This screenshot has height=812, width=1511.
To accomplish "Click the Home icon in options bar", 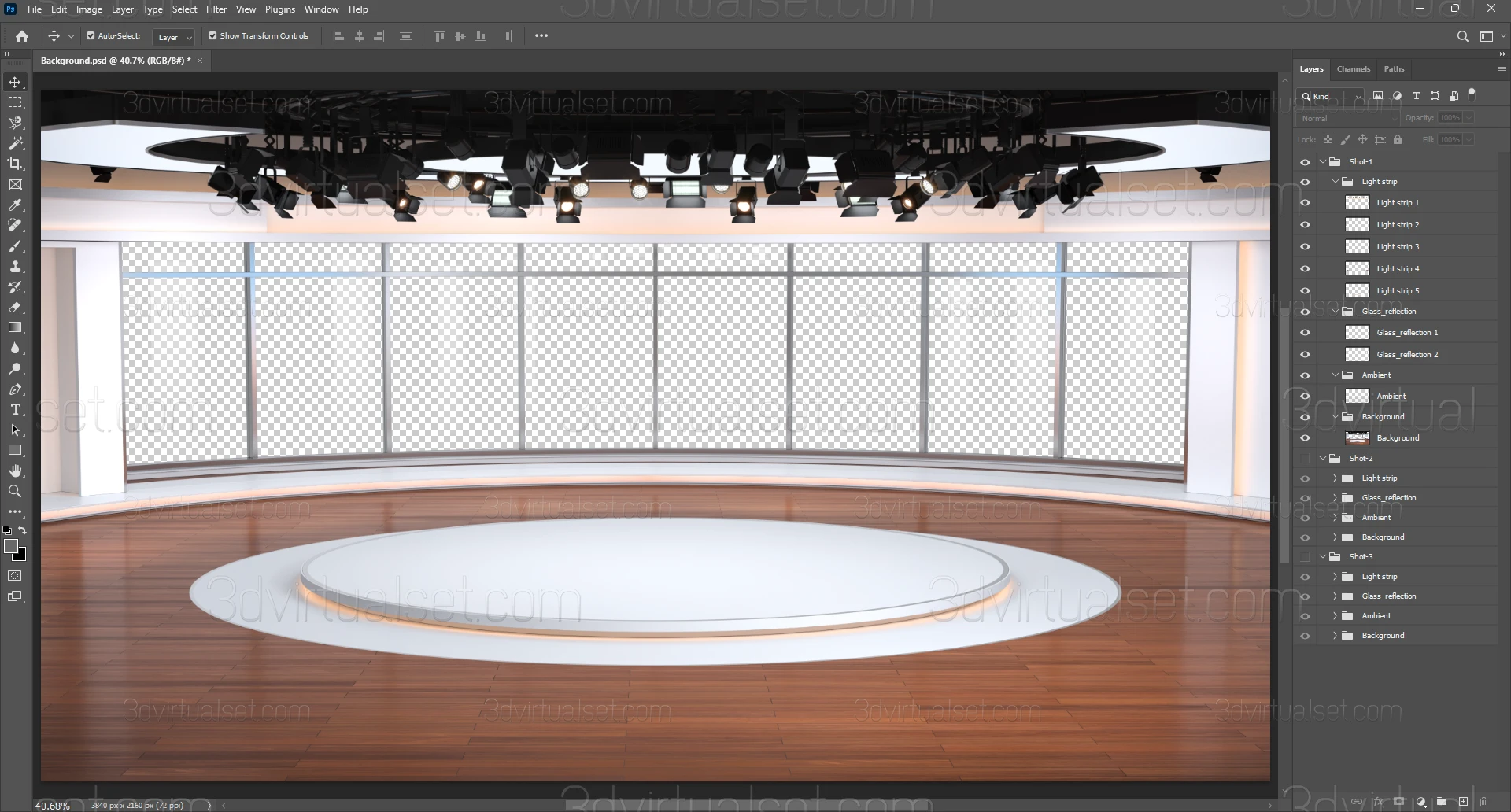I will coord(22,36).
